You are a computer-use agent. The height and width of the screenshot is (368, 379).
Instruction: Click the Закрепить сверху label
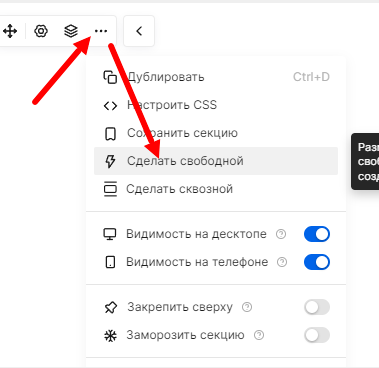[180, 307]
